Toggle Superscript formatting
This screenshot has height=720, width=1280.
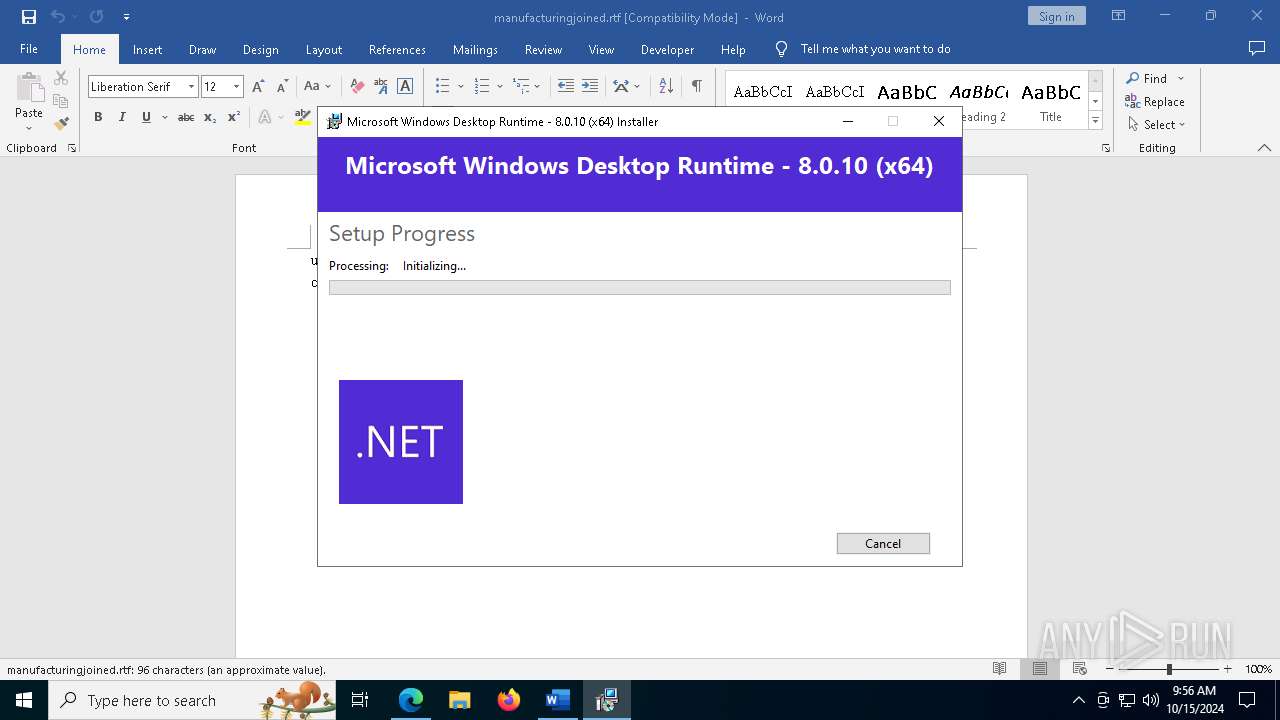point(233,117)
